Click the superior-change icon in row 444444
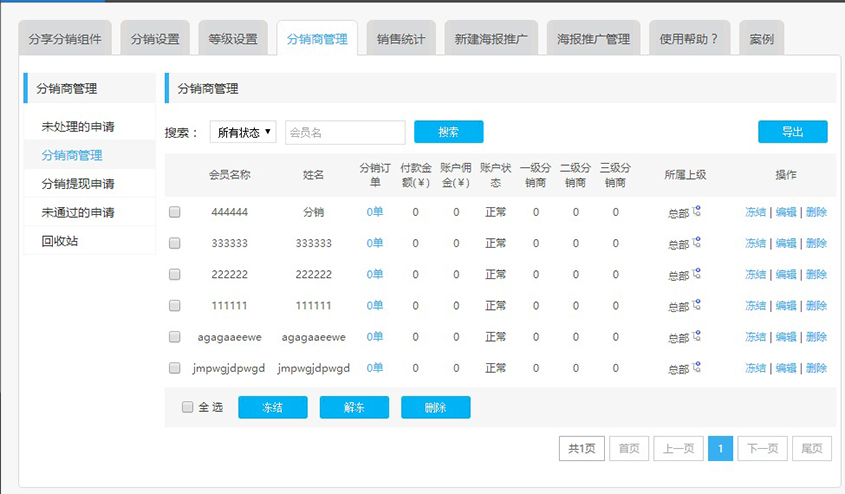The height and width of the screenshot is (494, 845). point(697,212)
